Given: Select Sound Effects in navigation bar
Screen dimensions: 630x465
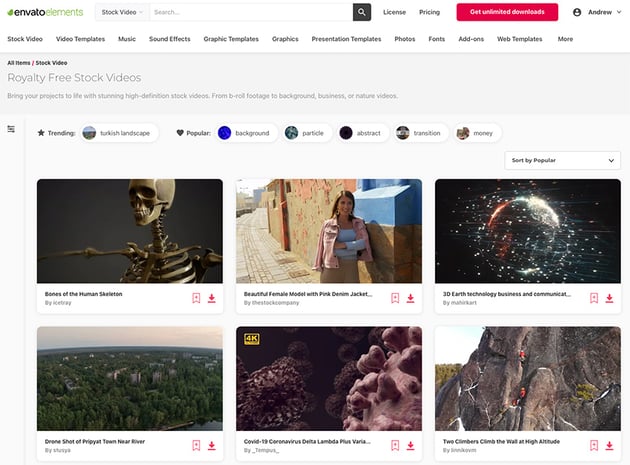Looking at the screenshot, I should [x=169, y=39].
